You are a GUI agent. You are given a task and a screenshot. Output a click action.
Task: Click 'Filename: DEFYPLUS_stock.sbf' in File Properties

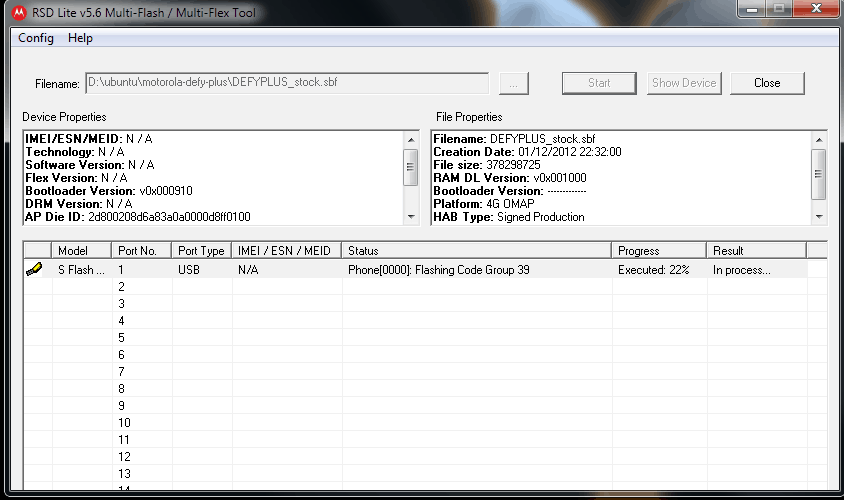[x=515, y=139]
